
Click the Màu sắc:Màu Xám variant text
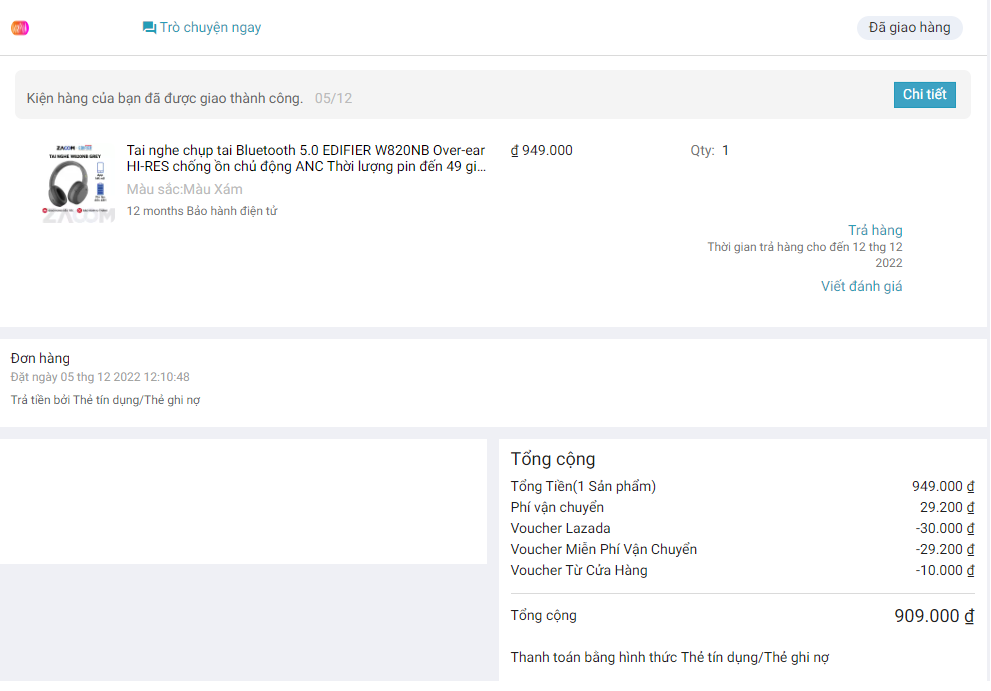tap(185, 189)
